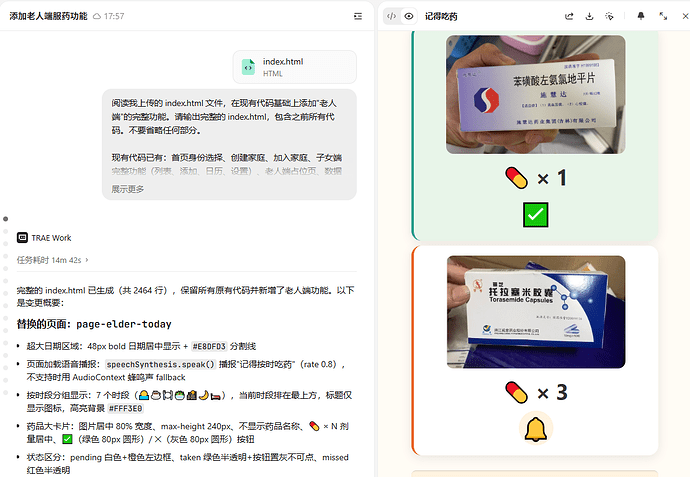Click the green checkmark taken button
This screenshot has width=690, height=477.
tap(536, 215)
